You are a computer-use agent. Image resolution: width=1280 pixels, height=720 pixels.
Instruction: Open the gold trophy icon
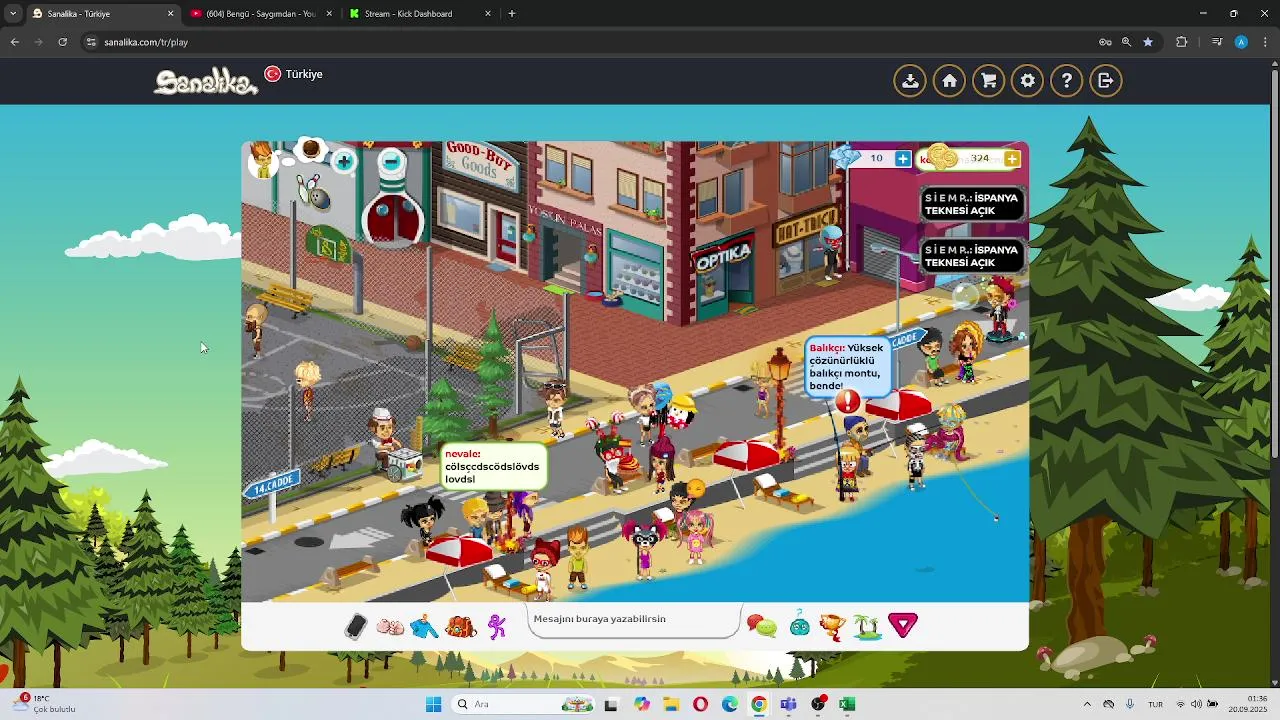pyautogui.click(x=832, y=627)
